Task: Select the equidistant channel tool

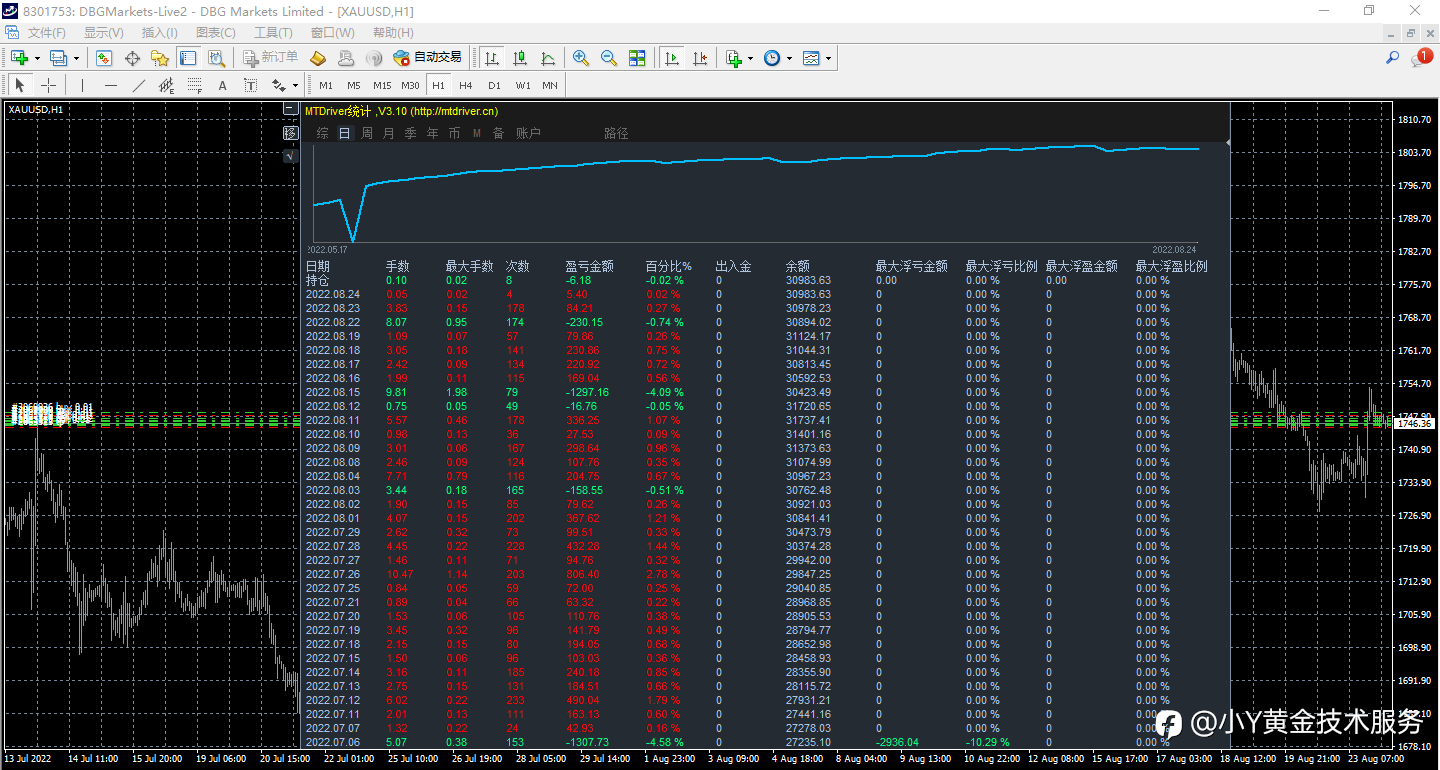Action: click(166, 85)
